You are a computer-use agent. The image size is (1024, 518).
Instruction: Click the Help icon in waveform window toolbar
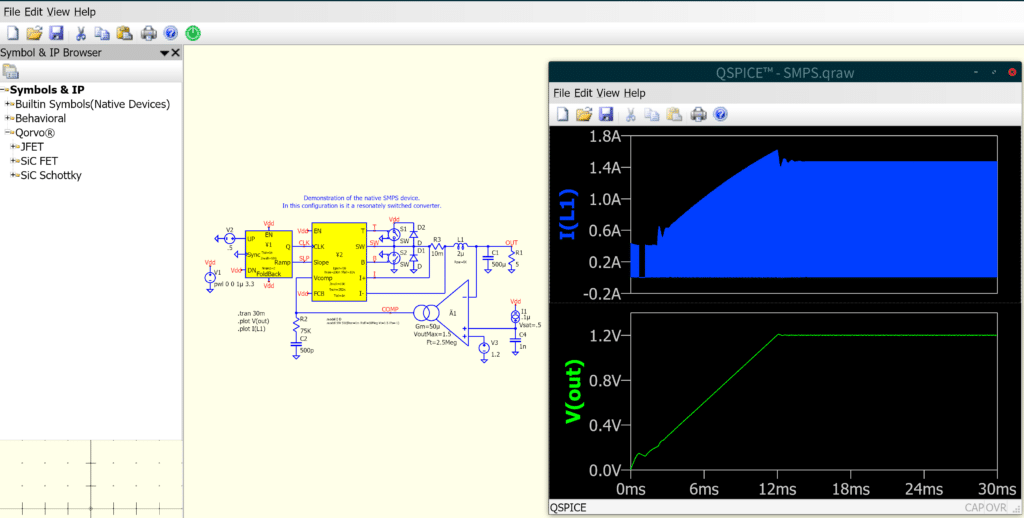click(x=720, y=114)
